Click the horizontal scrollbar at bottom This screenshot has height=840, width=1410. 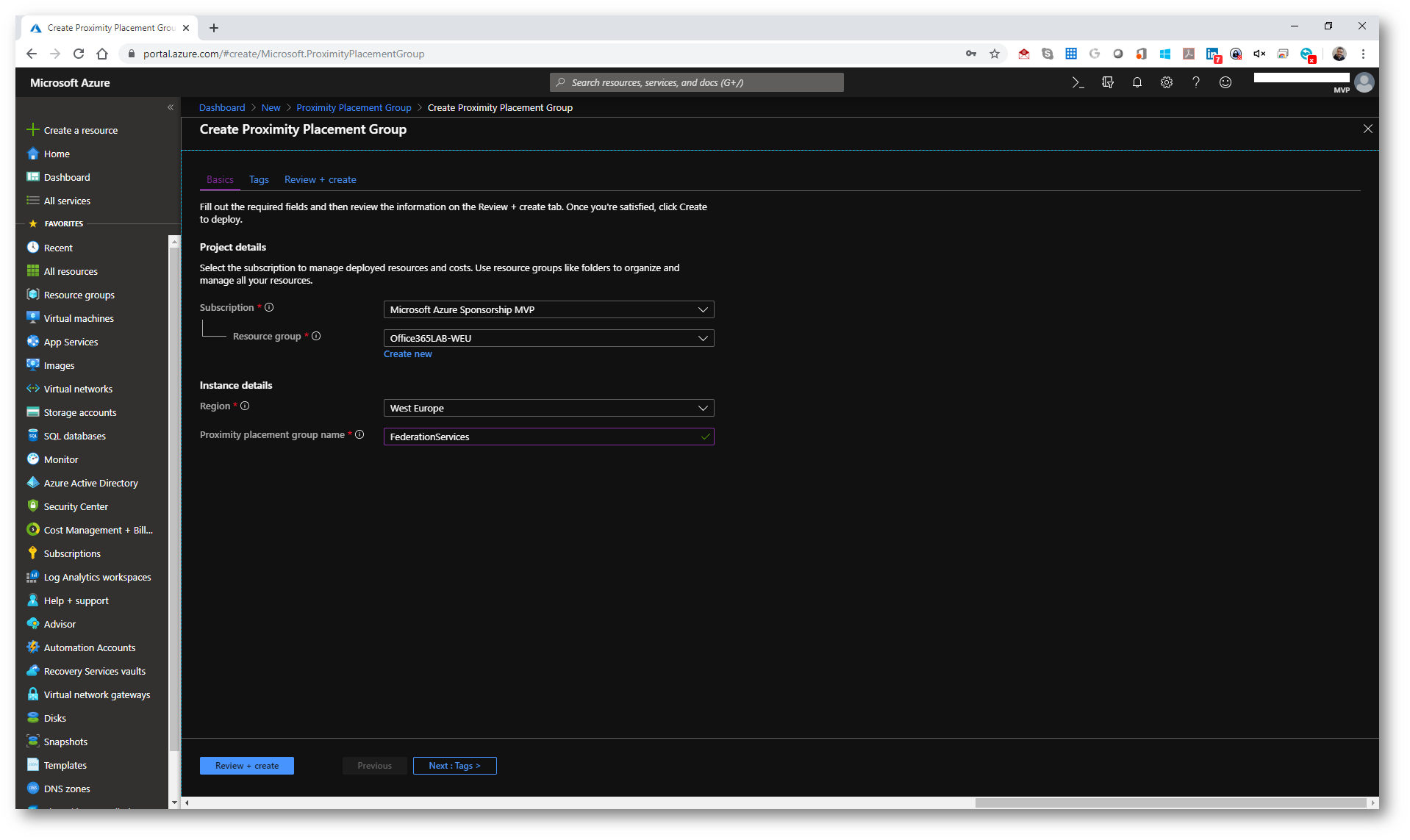(x=1170, y=803)
